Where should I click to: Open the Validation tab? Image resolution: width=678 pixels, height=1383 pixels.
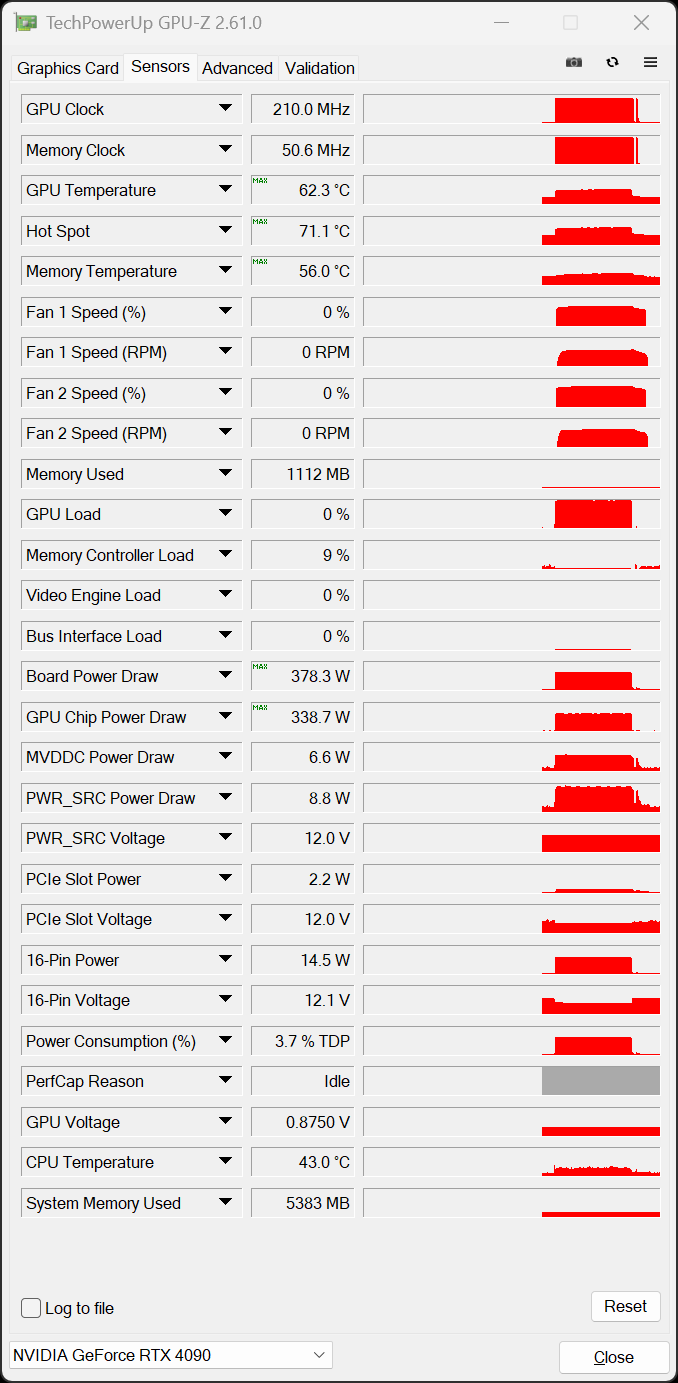click(319, 68)
